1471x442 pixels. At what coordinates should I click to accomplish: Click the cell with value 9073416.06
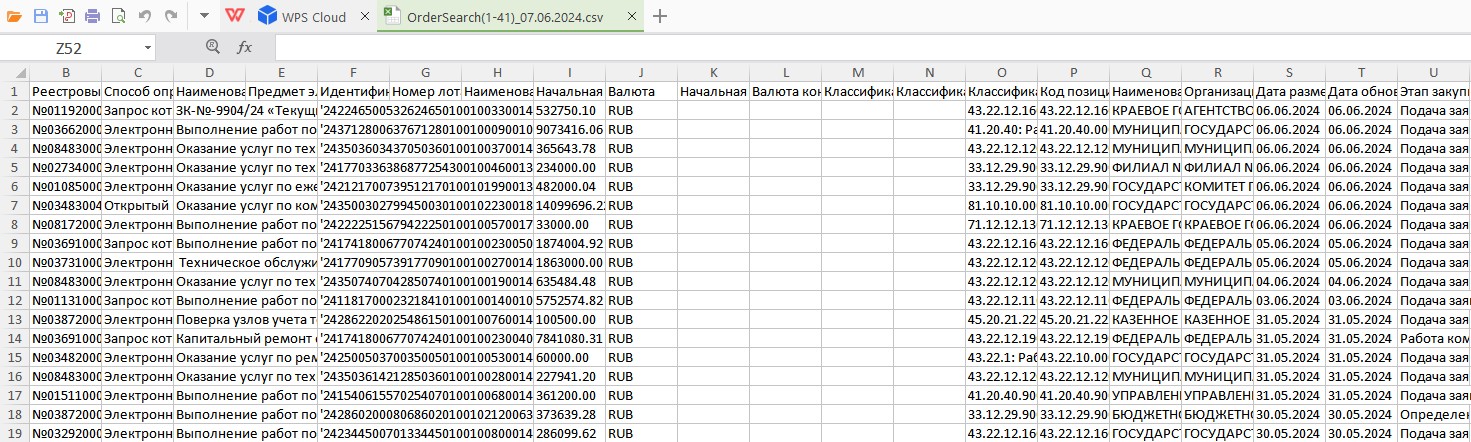tap(569, 129)
